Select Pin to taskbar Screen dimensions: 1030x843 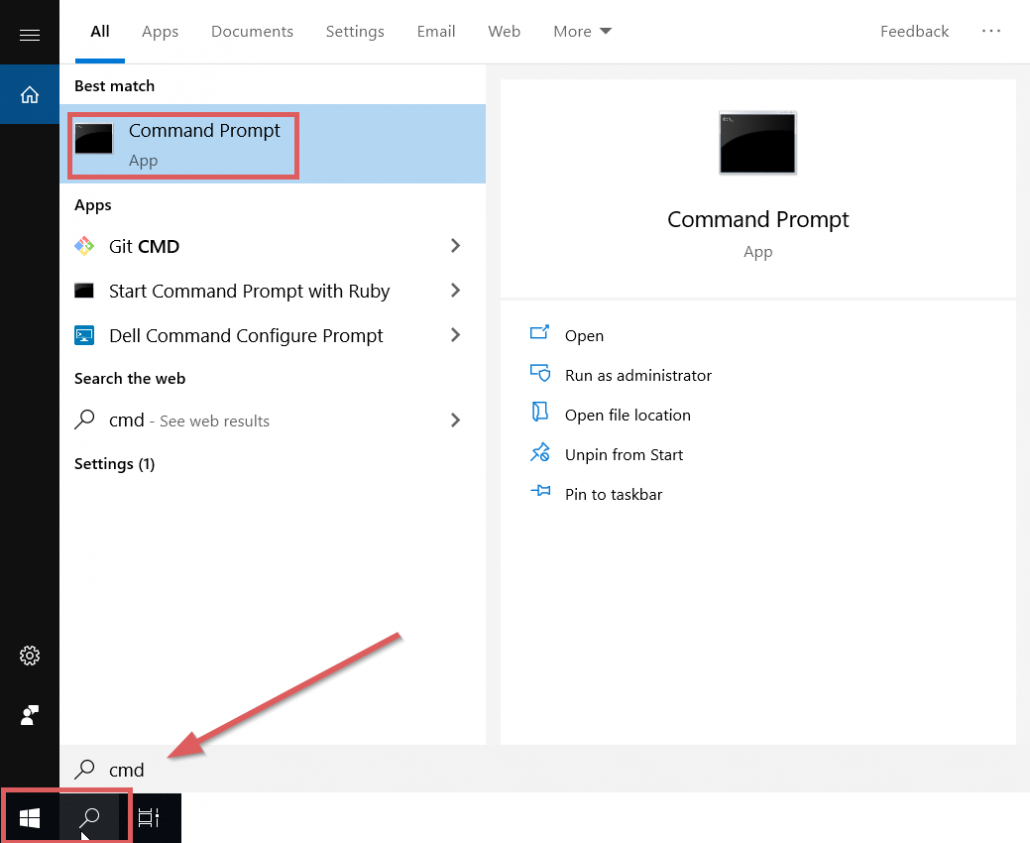(614, 494)
